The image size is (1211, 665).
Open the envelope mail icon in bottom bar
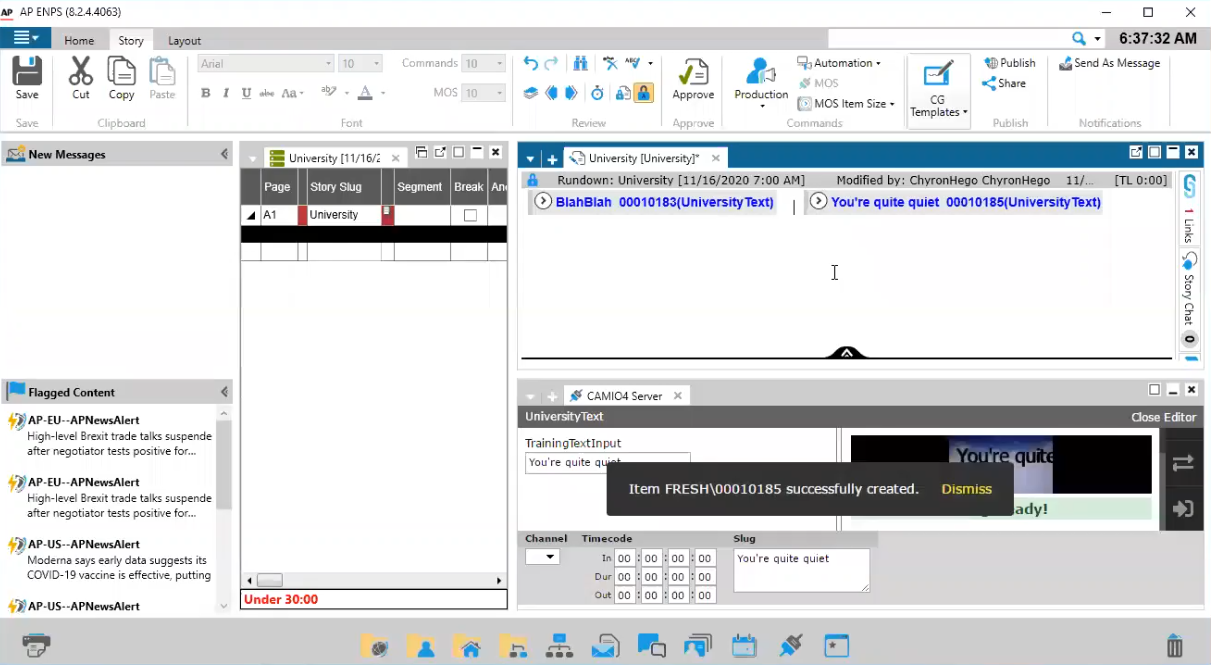605,646
